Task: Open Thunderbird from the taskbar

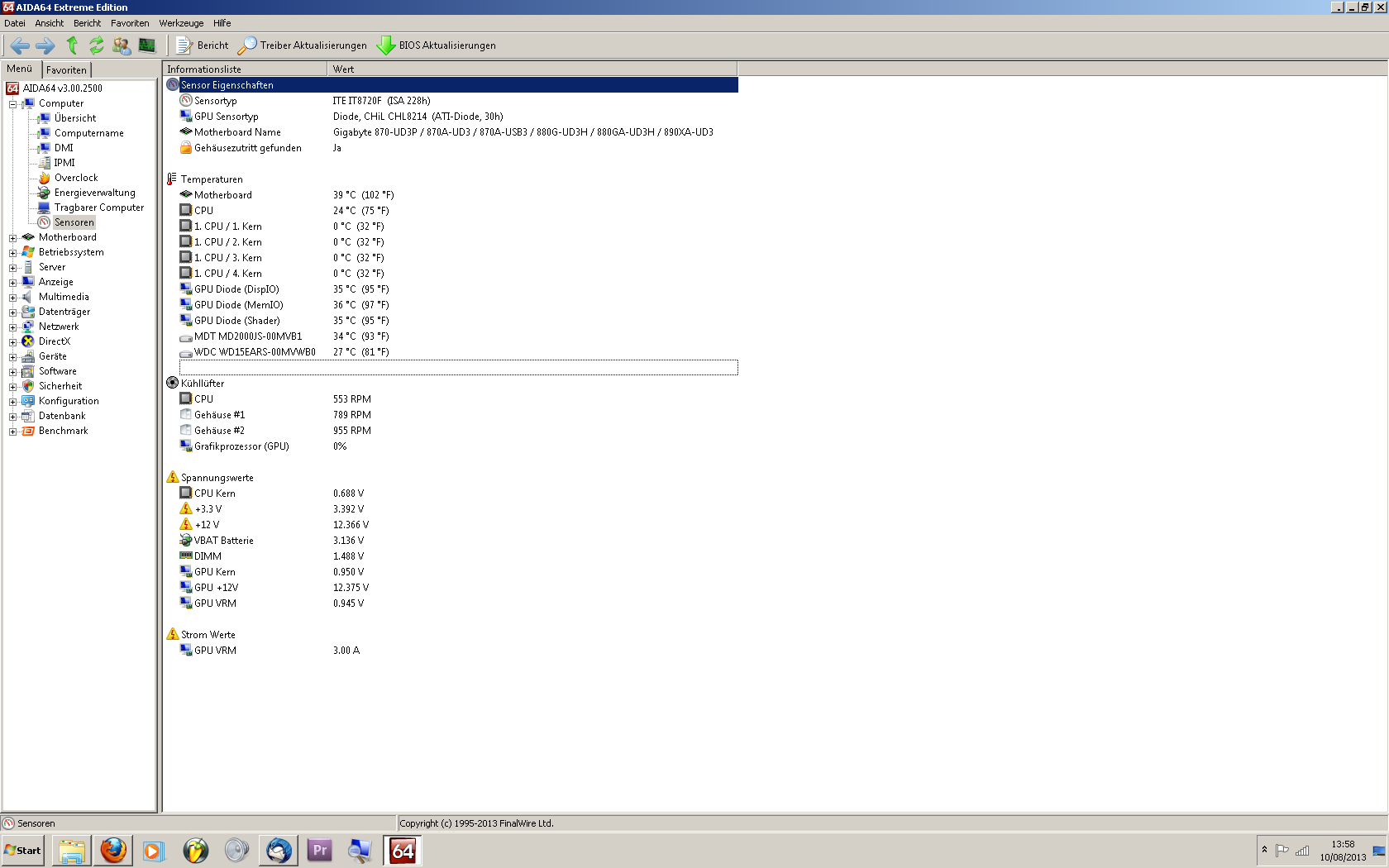Action: [279, 851]
